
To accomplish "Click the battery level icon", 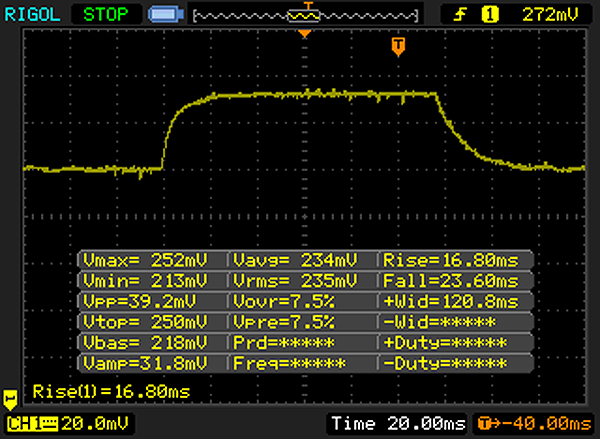I will point(166,15).
